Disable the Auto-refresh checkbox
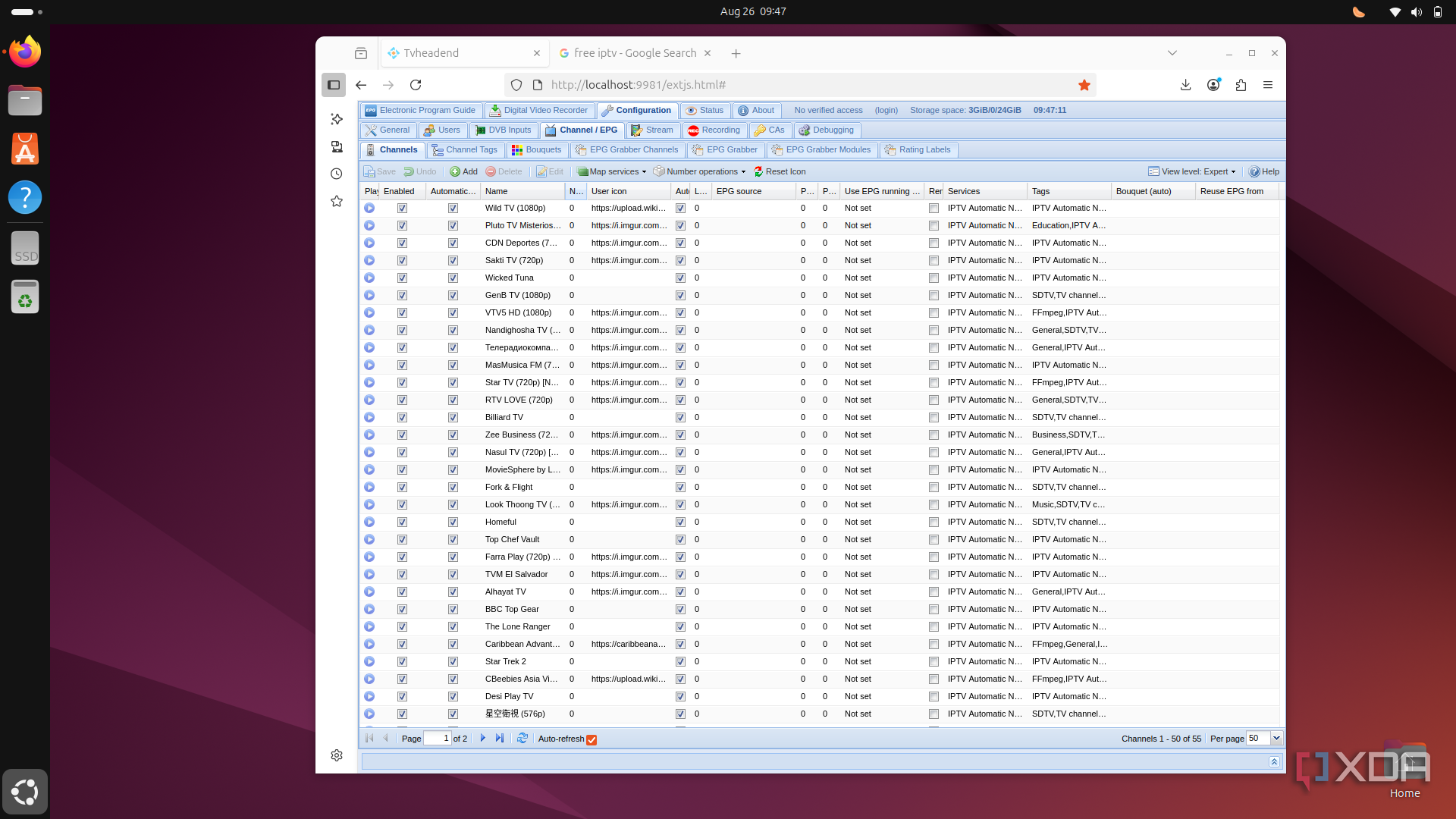This screenshot has height=819, width=1456. (591, 739)
